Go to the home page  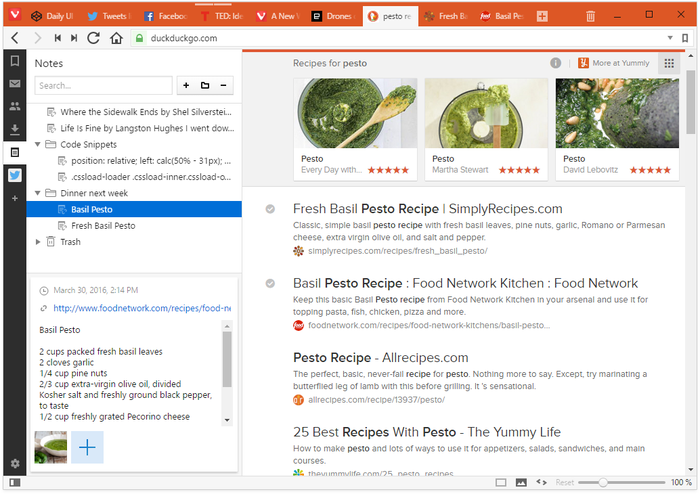117,38
